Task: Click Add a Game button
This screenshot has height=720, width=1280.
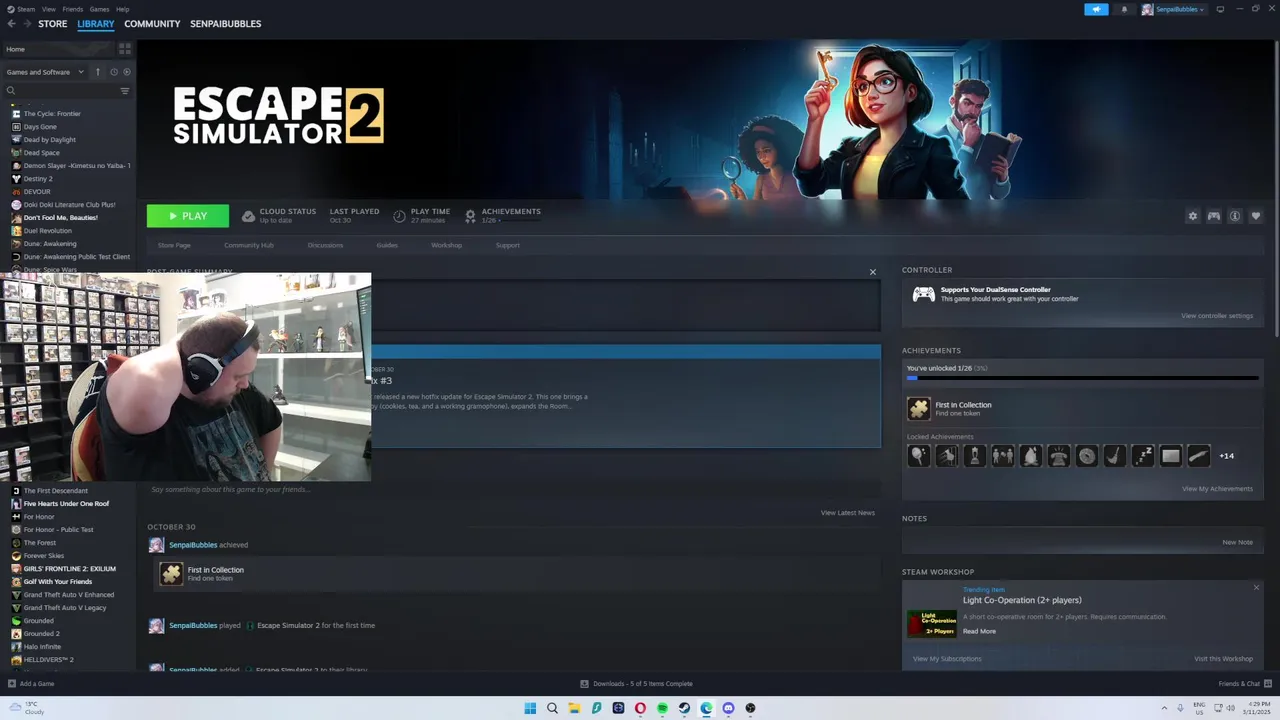Action: click(x=31, y=684)
